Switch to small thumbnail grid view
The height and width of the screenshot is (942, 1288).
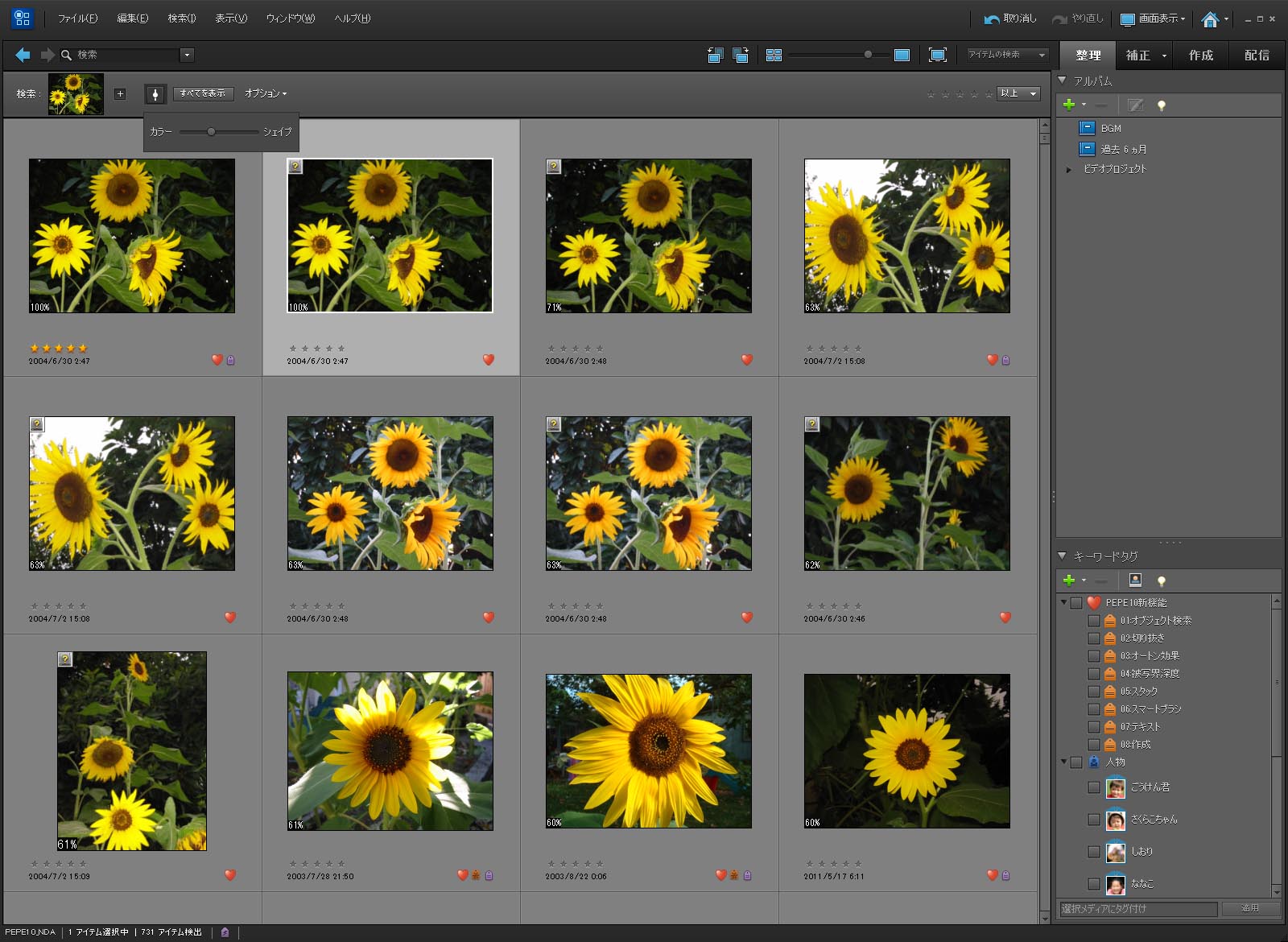(x=774, y=55)
